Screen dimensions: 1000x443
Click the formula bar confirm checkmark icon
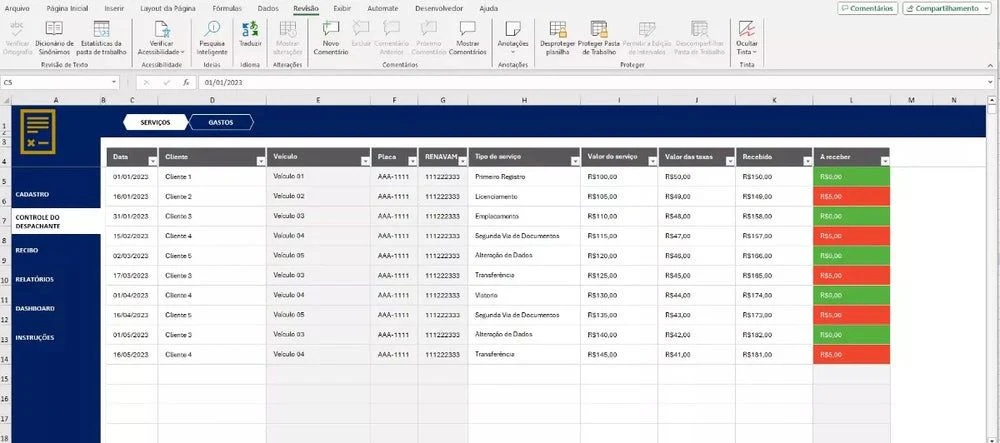click(x=166, y=83)
